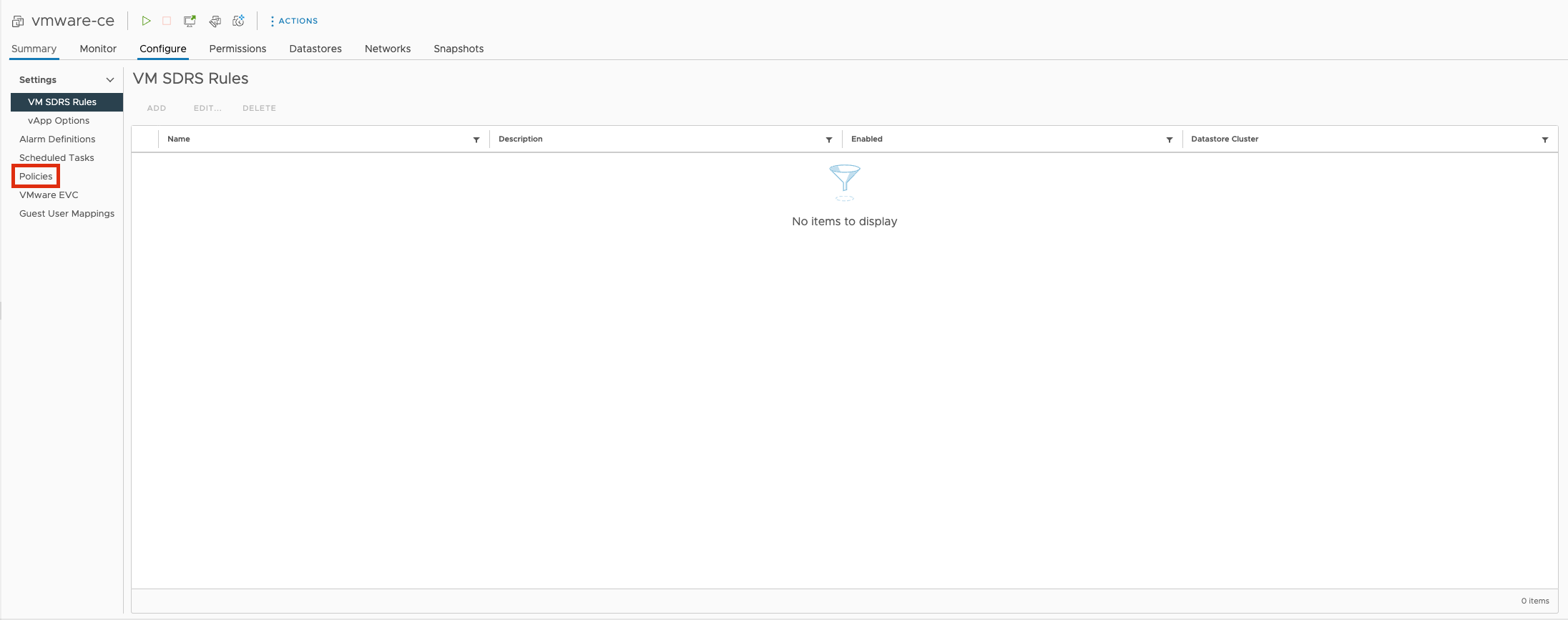The height and width of the screenshot is (620, 1568).
Task: Click the ADD rule button
Action: click(157, 108)
